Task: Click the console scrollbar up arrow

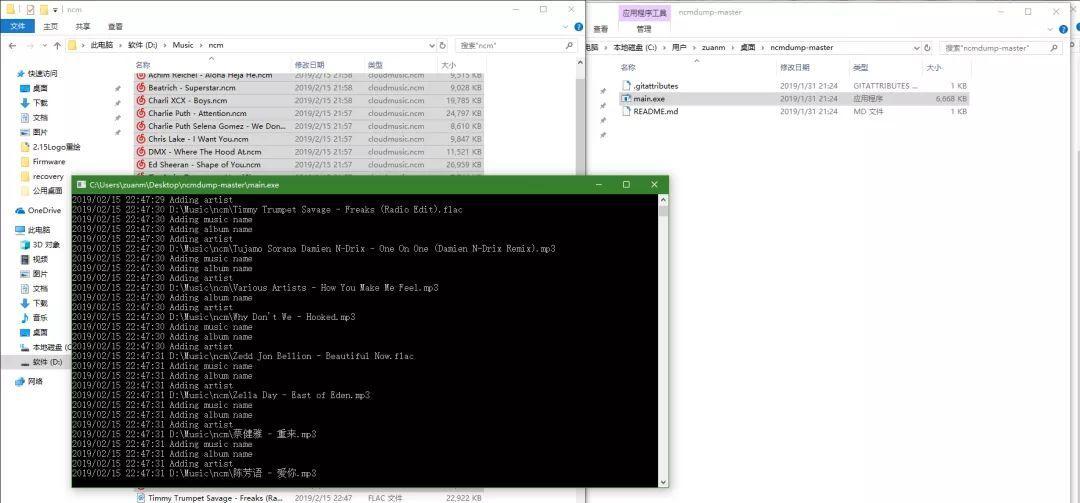Action: (663, 199)
